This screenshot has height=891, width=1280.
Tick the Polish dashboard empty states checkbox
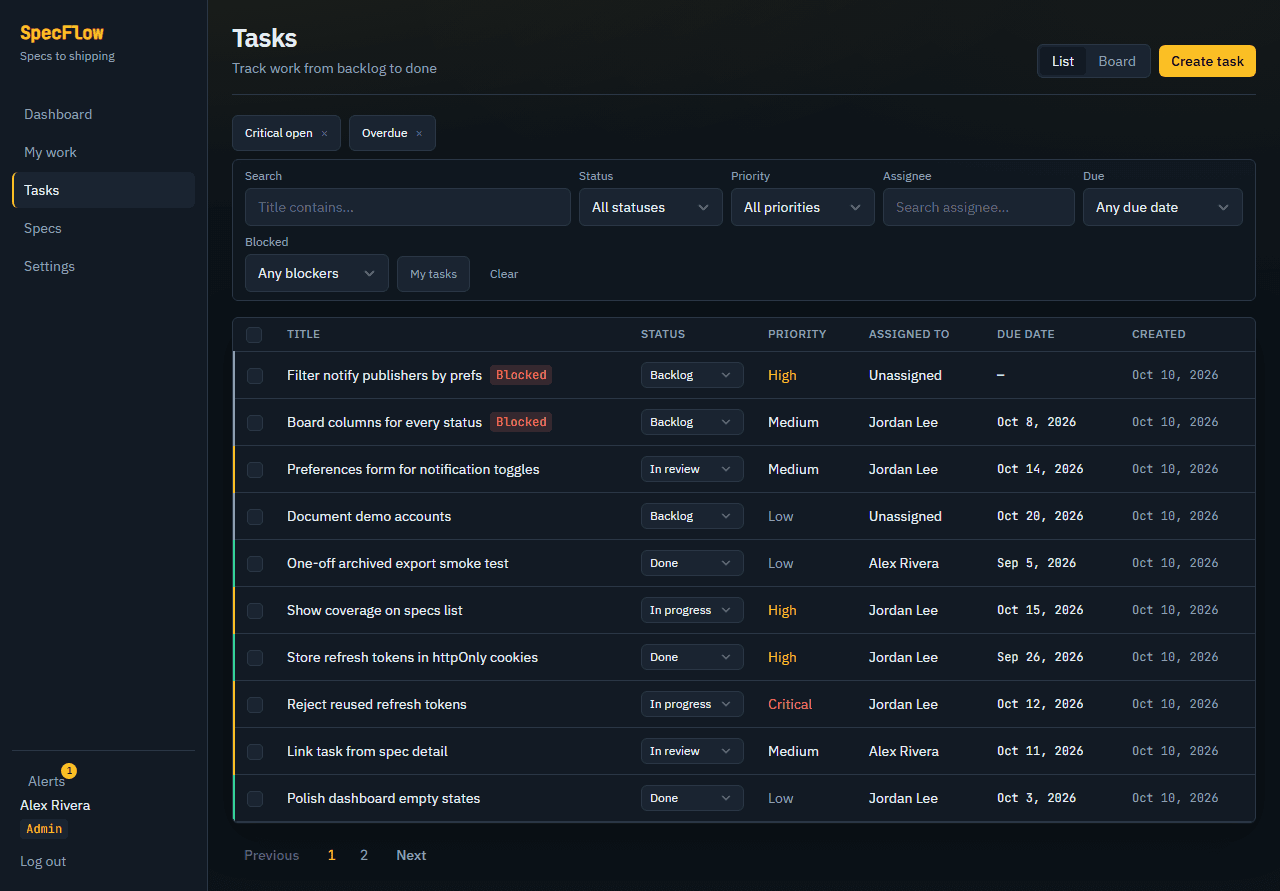point(255,799)
